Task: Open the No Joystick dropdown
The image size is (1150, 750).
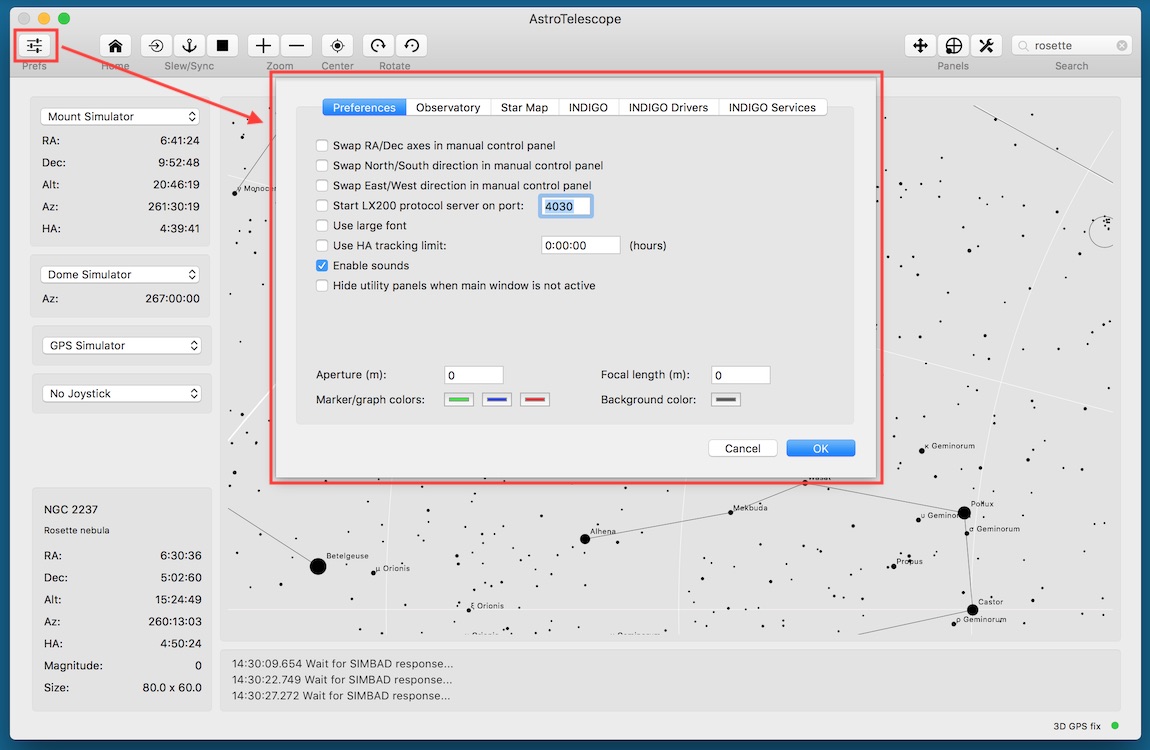Action: pyautogui.click(x=122, y=394)
